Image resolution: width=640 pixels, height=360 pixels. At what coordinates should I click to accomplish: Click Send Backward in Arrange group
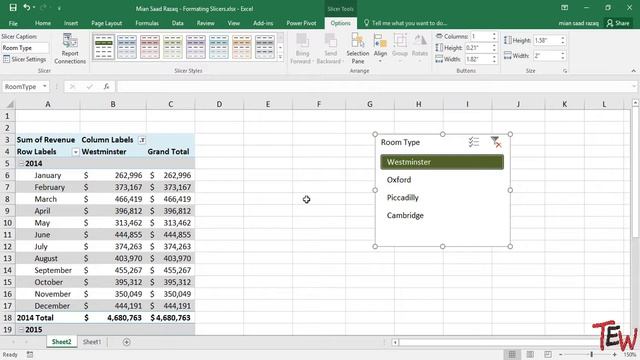click(330, 49)
